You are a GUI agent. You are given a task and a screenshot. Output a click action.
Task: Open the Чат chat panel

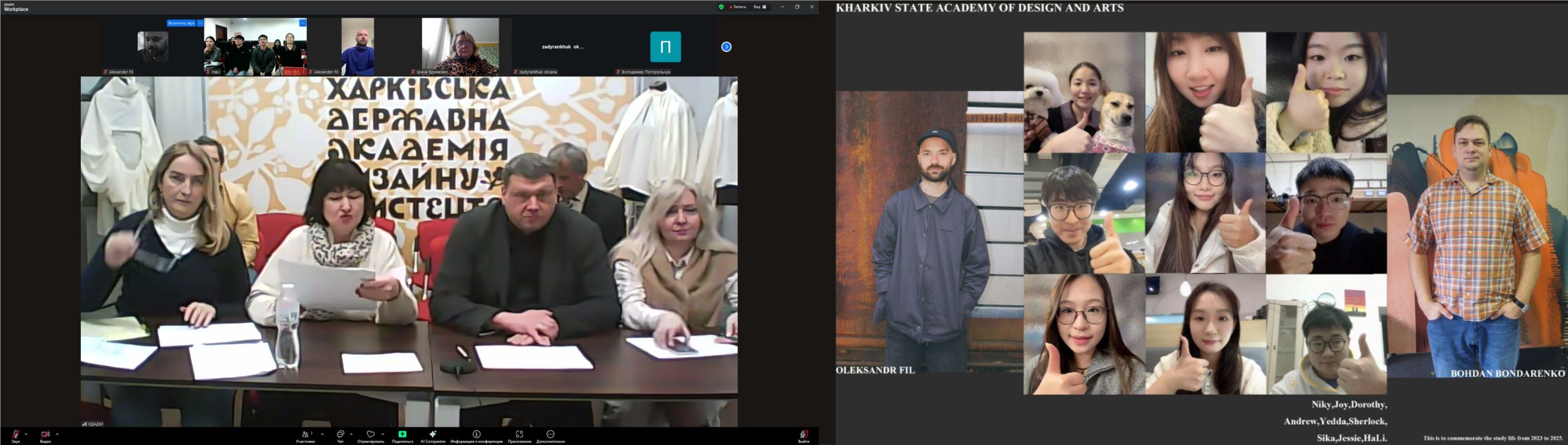(341, 435)
